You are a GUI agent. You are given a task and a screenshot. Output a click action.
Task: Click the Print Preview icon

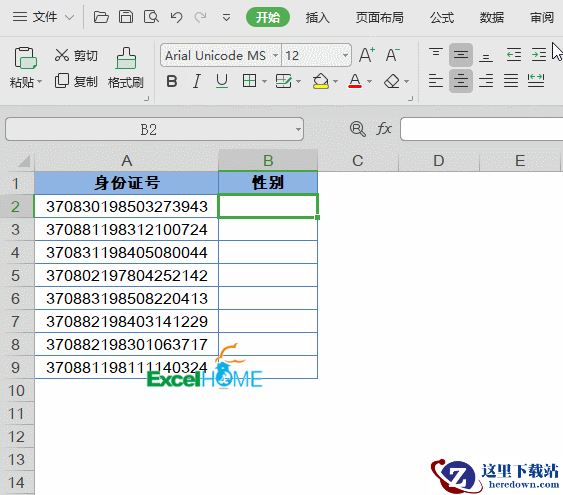[x=151, y=17]
